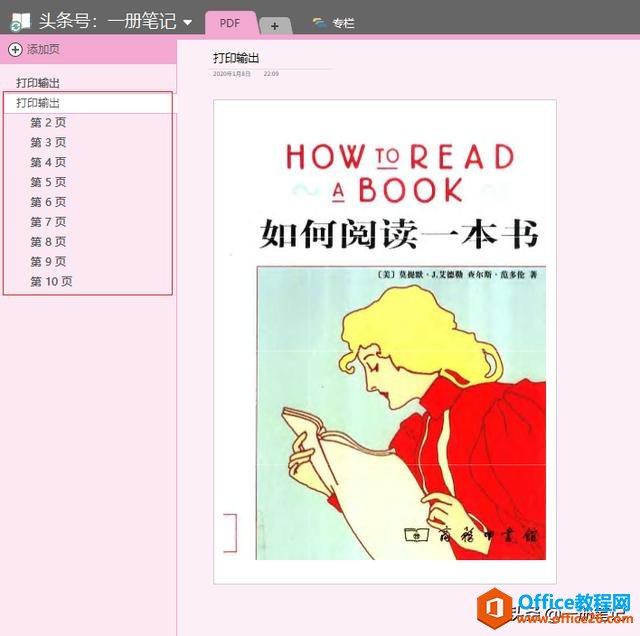This screenshot has width=640, height=636.
Task: Click the 22:09 page time stamp
Action: (x=271, y=74)
